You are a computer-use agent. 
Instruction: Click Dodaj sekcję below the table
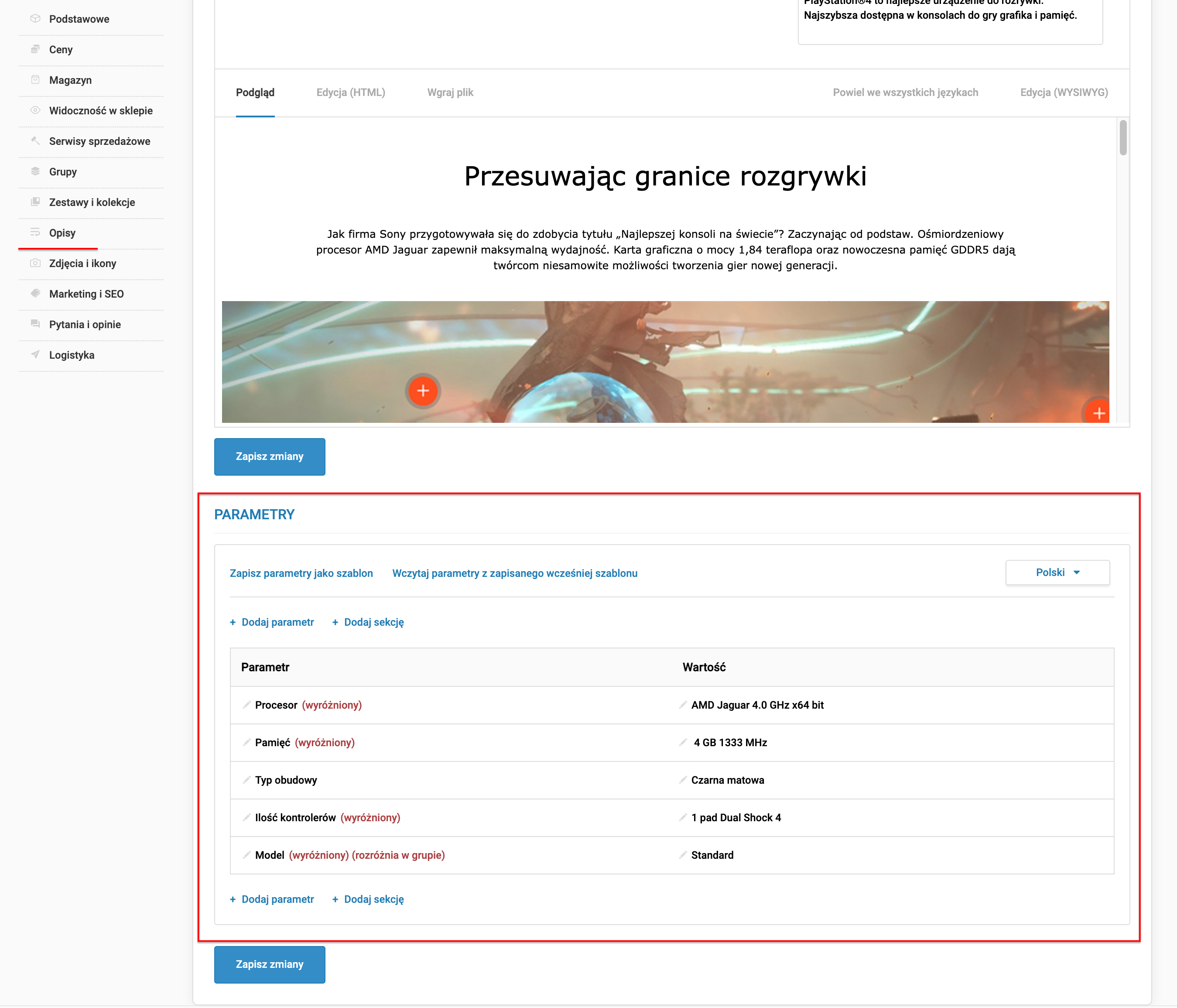click(367, 899)
